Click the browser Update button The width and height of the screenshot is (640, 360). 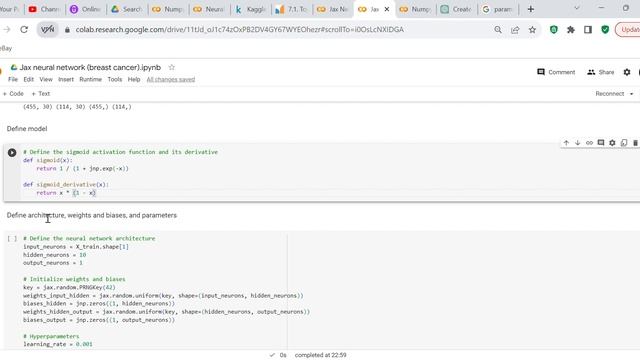click(628, 29)
